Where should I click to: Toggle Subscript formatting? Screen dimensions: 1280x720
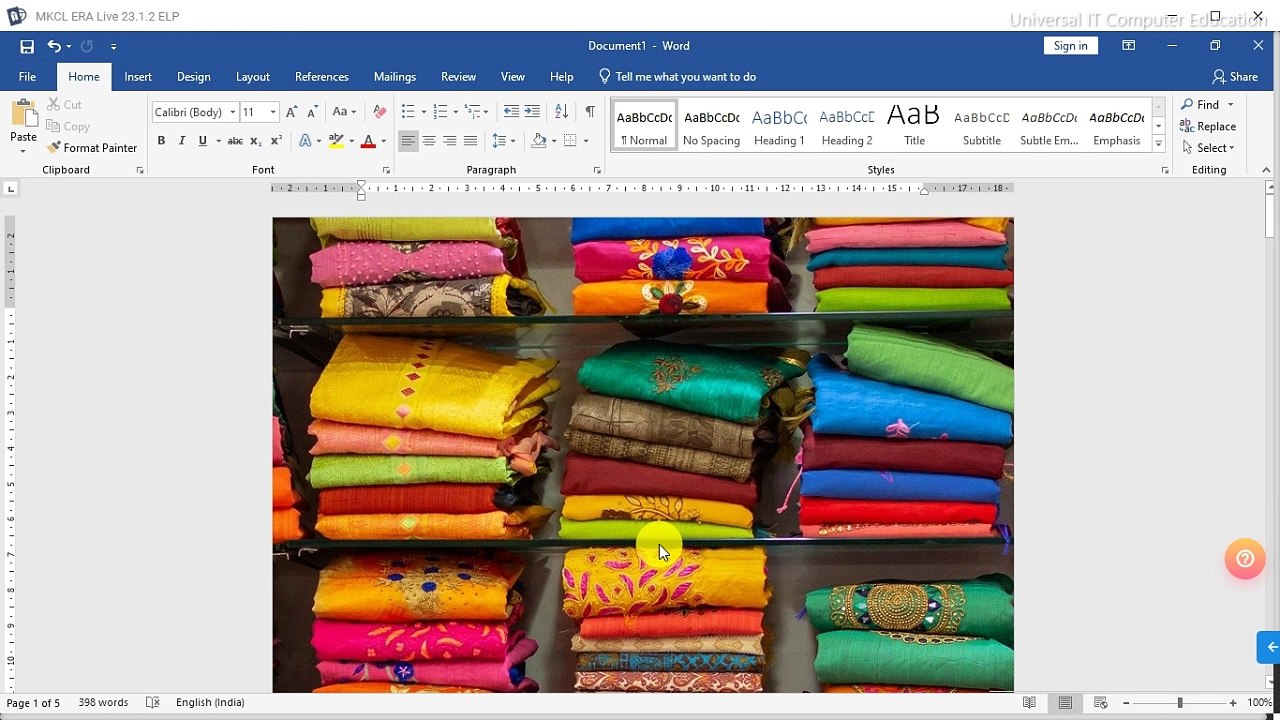tap(255, 141)
